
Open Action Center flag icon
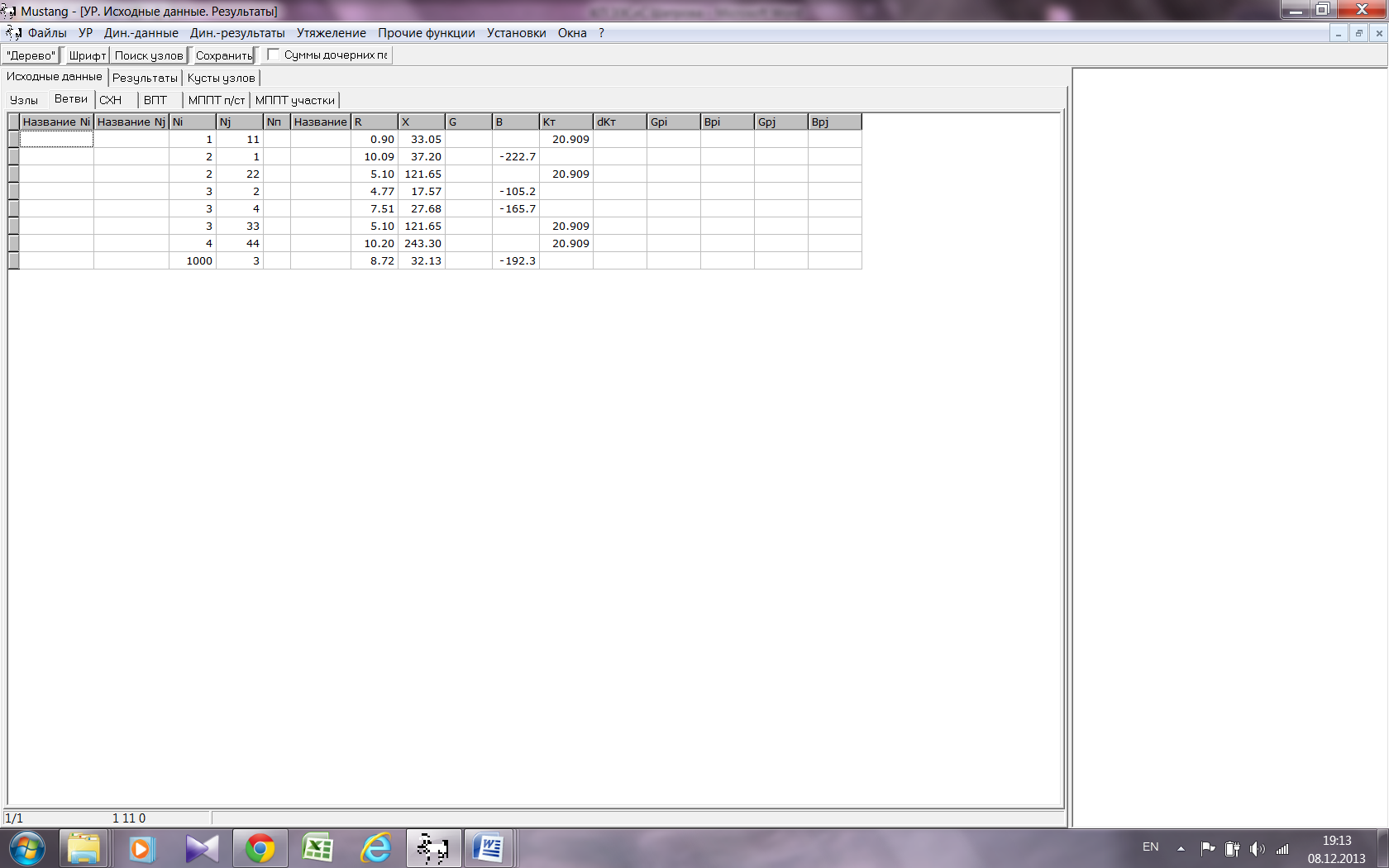click(1207, 848)
